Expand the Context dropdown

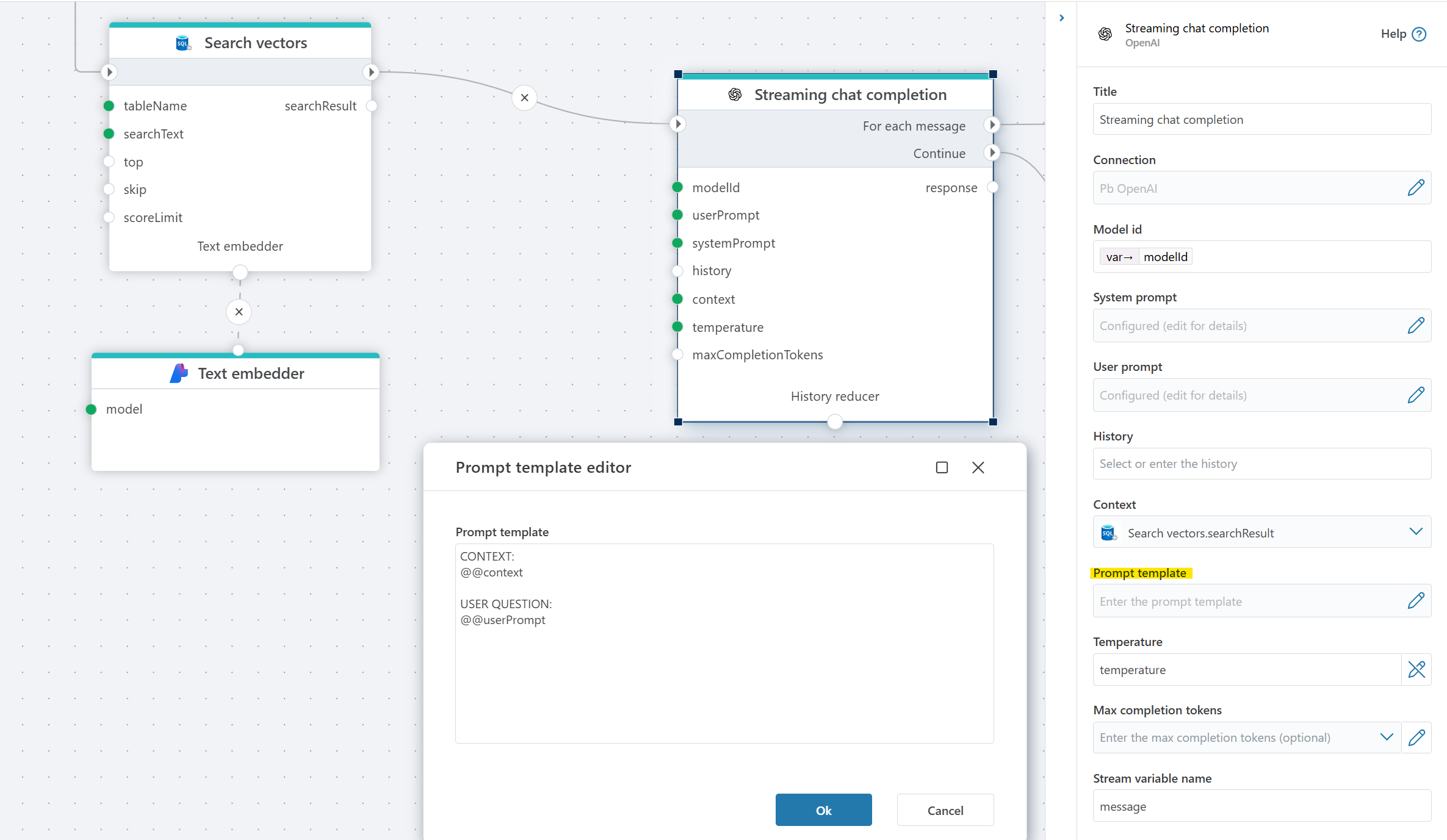(x=1416, y=532)
